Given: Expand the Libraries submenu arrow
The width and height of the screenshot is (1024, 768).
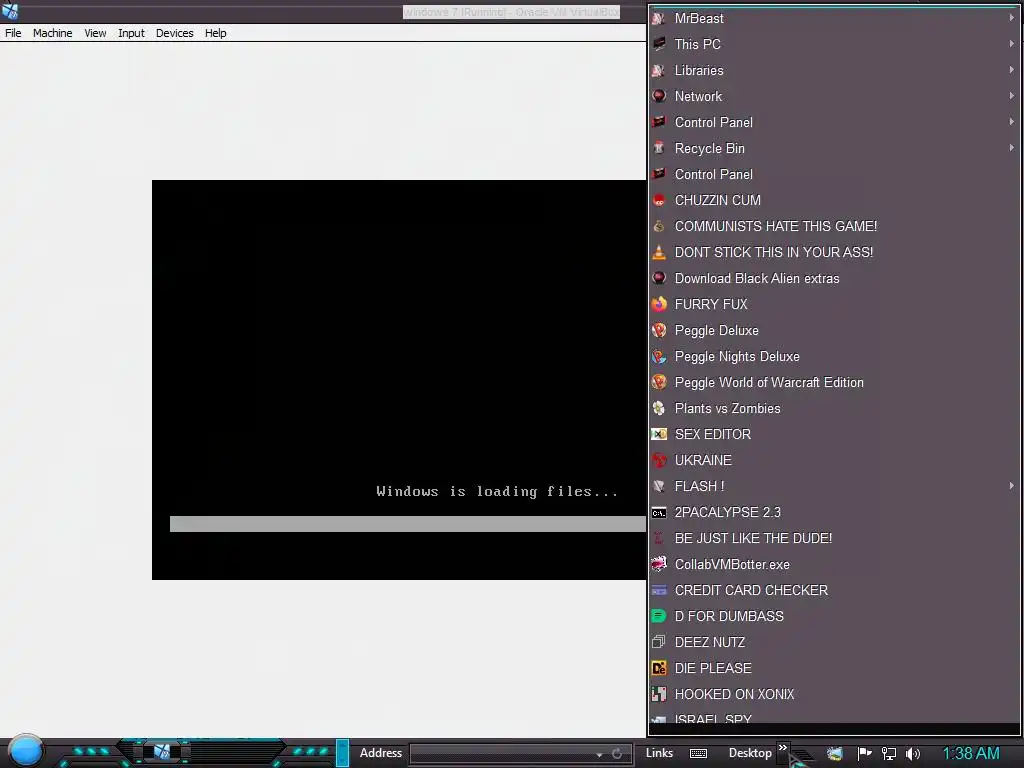Looking at the screenshot, I should [x=1011, y=70].
